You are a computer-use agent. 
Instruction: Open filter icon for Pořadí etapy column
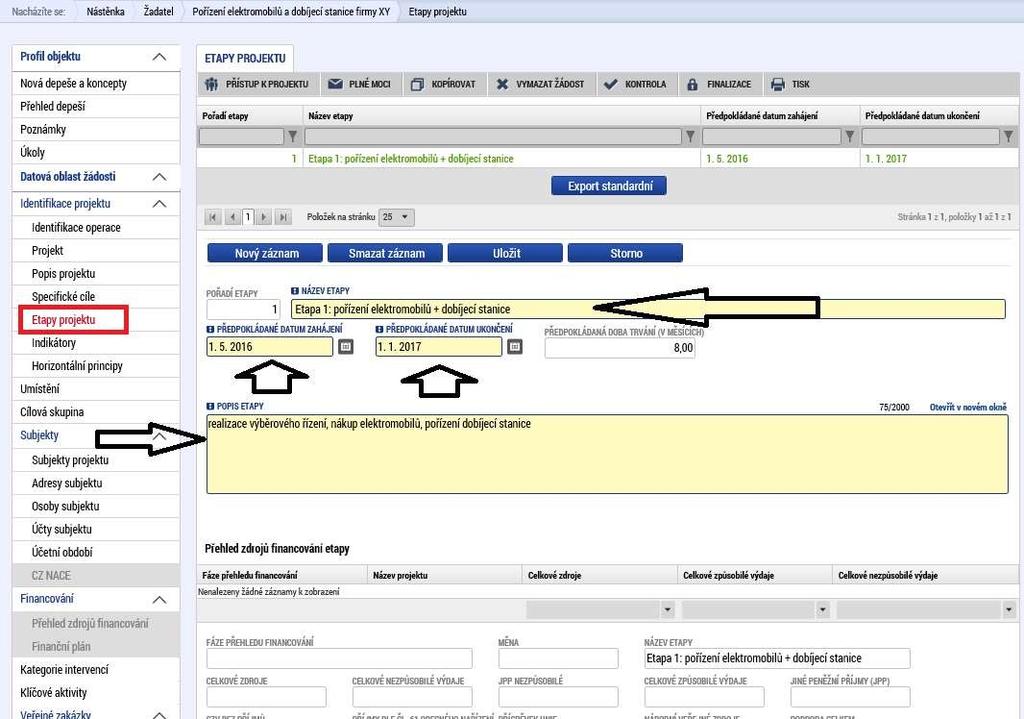(293, 136)
